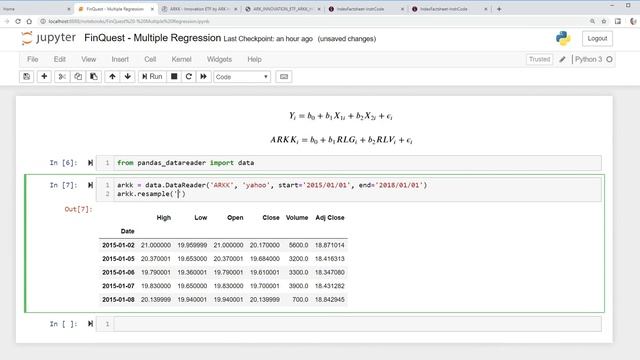
Task: Close the FinQuest browser tab
Action: [152, 9]
